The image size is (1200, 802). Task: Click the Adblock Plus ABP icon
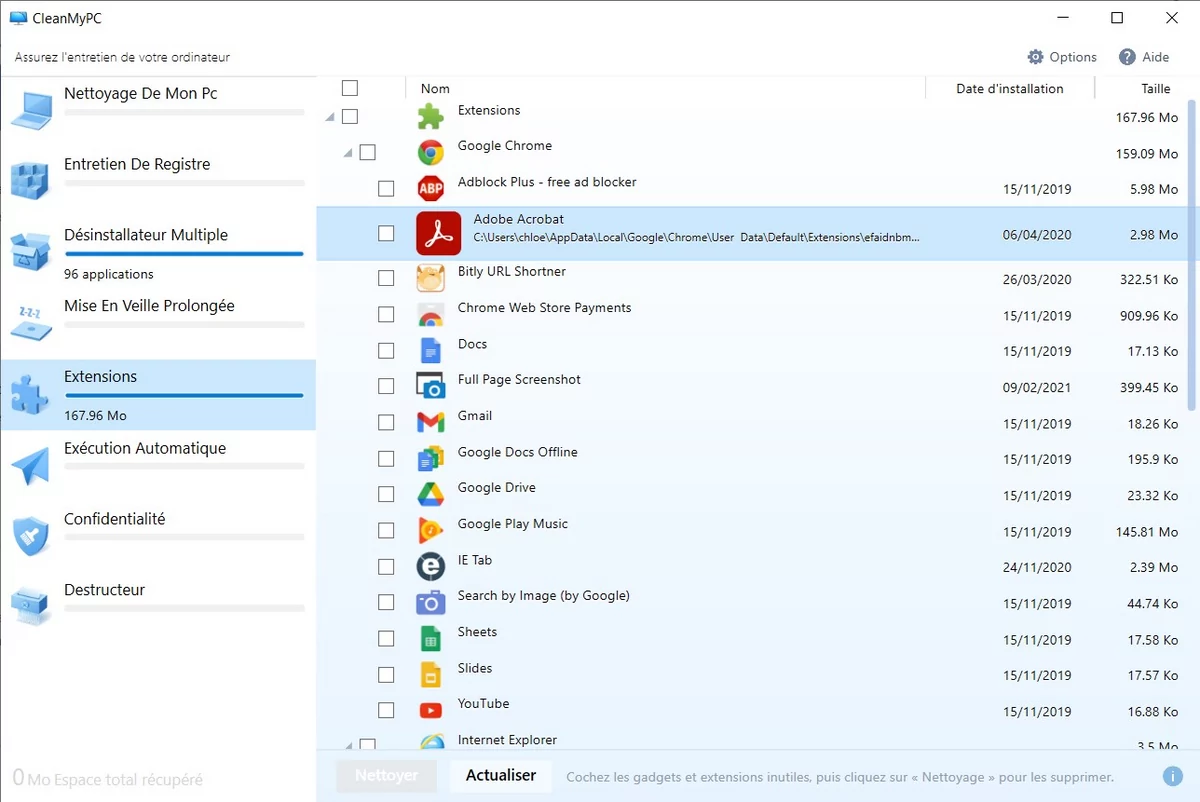click(x=431, y=188)
